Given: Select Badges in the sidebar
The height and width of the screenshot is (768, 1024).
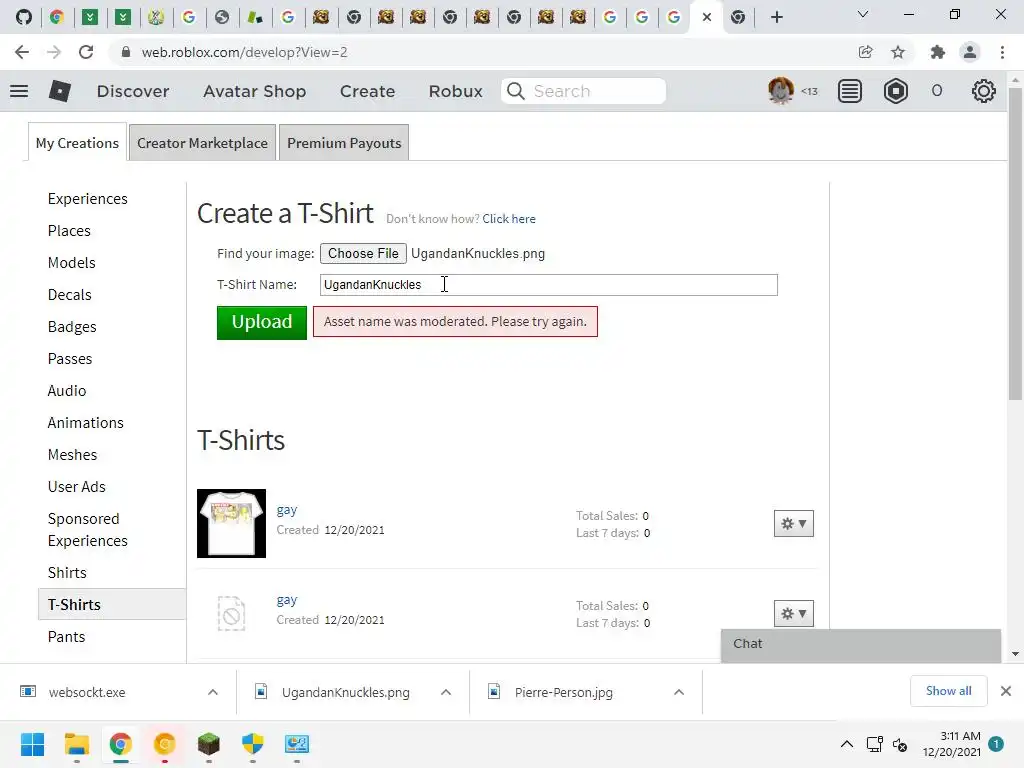Looking at the screenshot, I should click(72, 327).
